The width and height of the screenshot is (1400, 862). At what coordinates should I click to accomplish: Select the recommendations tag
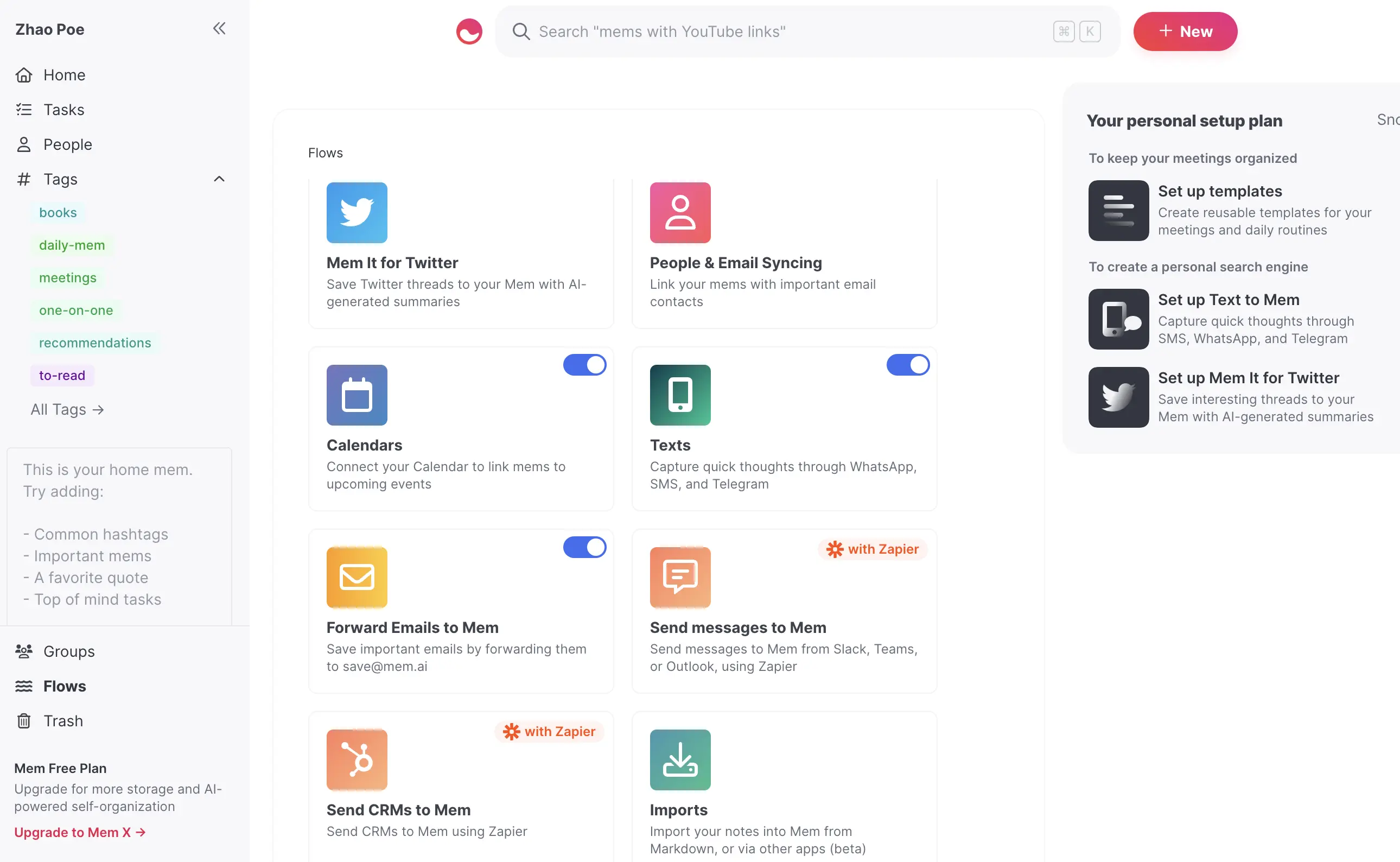tap(94, 343)
